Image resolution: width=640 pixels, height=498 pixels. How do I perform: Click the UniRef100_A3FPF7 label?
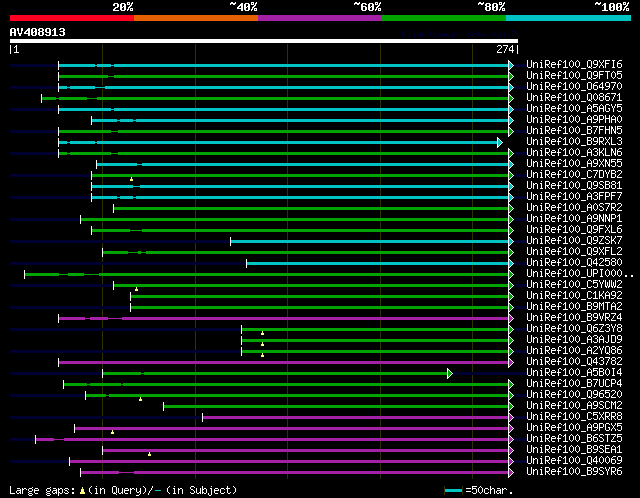[574, 197]
